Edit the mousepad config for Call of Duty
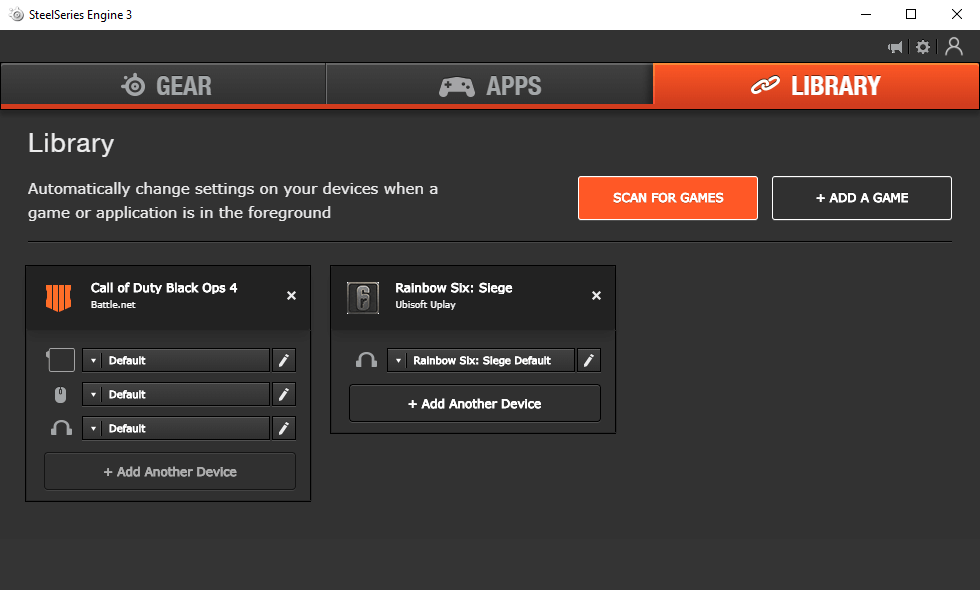This screenshot has width=980, height=590. click(x=284, y=360)
